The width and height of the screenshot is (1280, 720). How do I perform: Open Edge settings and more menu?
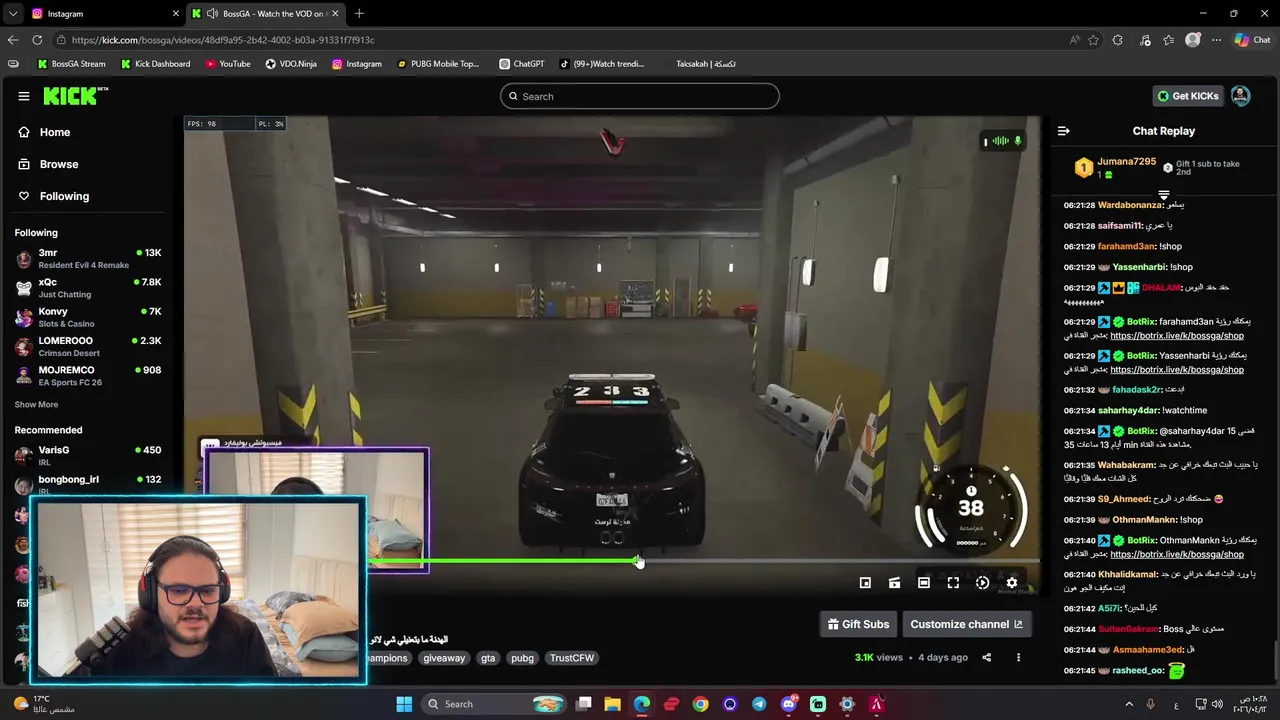tap(1216, 40)
